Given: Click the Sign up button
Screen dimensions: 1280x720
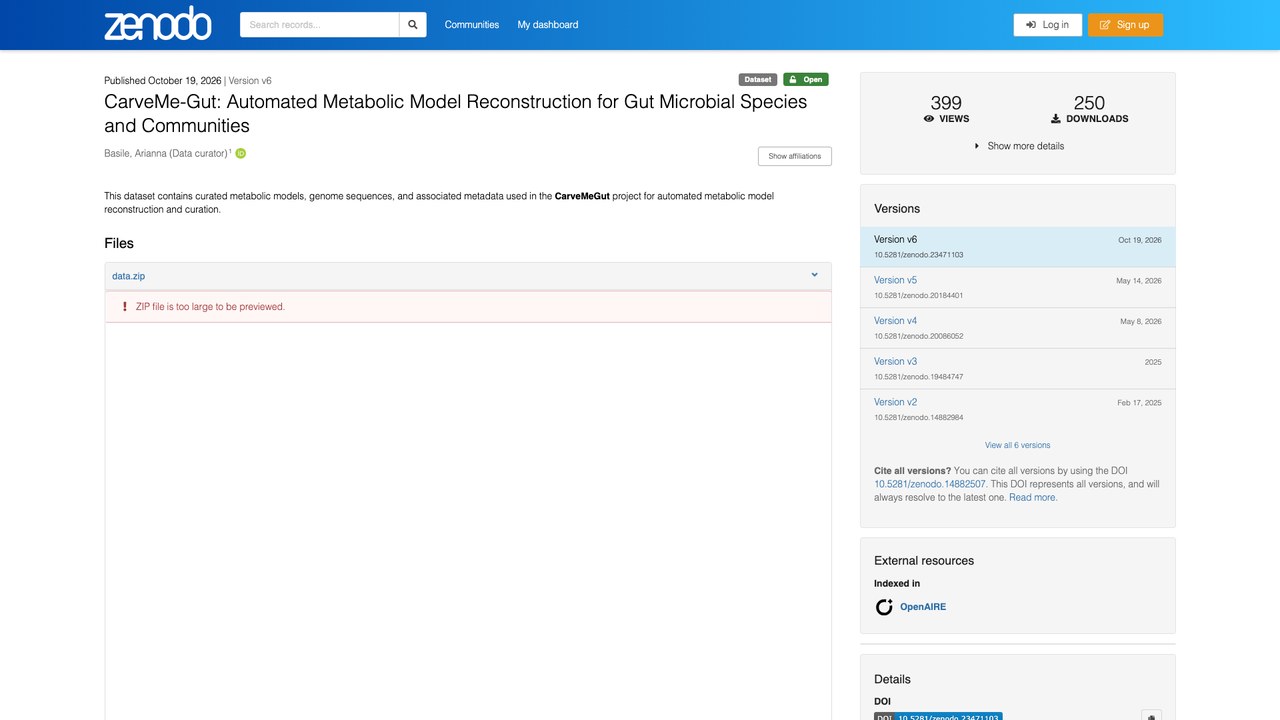Looking at the screenshot, I should [x=1125, y=25].
